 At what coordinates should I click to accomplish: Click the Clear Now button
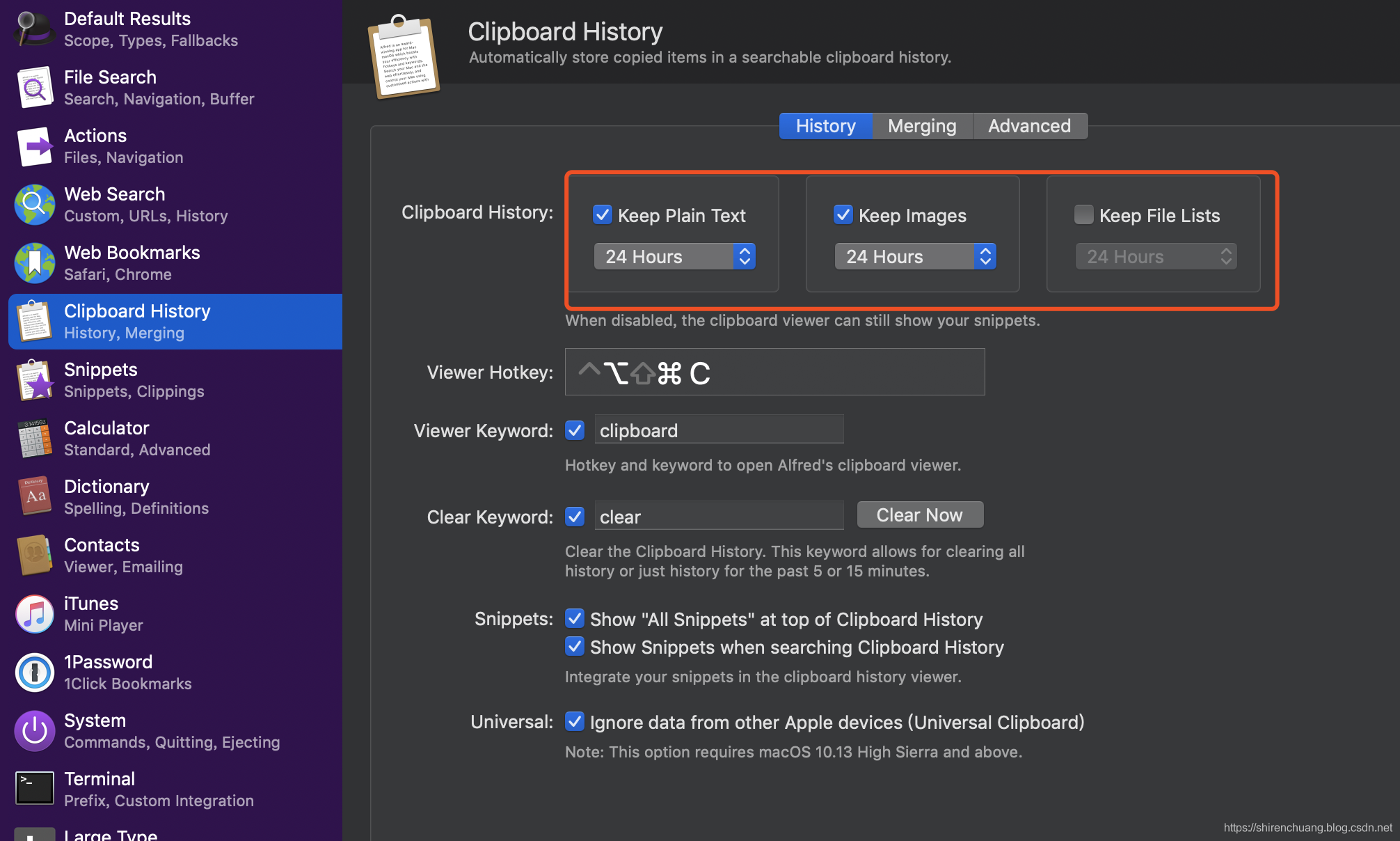[x=920, y=515]
